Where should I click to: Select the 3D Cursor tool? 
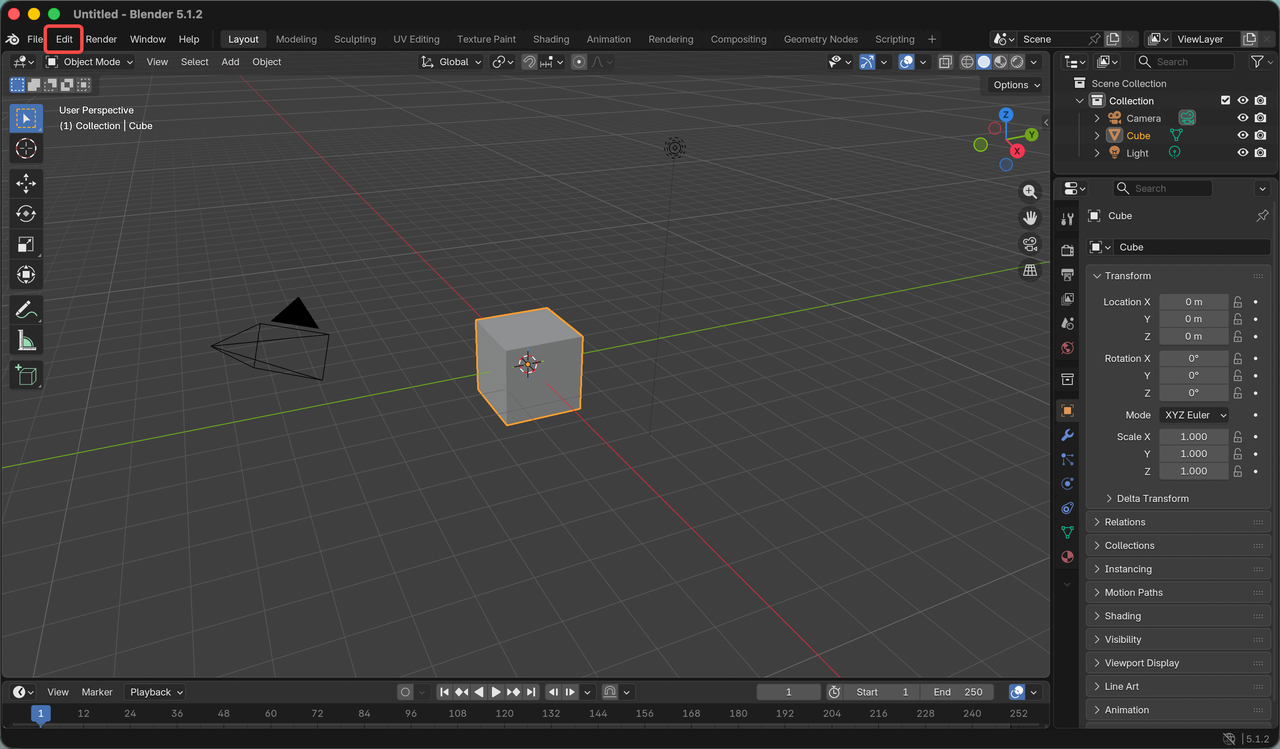pyautogui.click(x=26, y=149)
